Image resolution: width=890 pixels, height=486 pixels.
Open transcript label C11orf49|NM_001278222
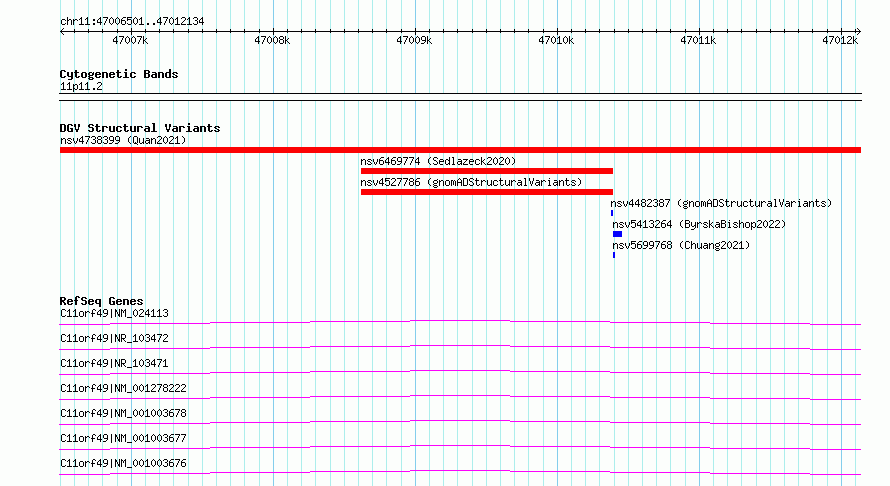123,388
